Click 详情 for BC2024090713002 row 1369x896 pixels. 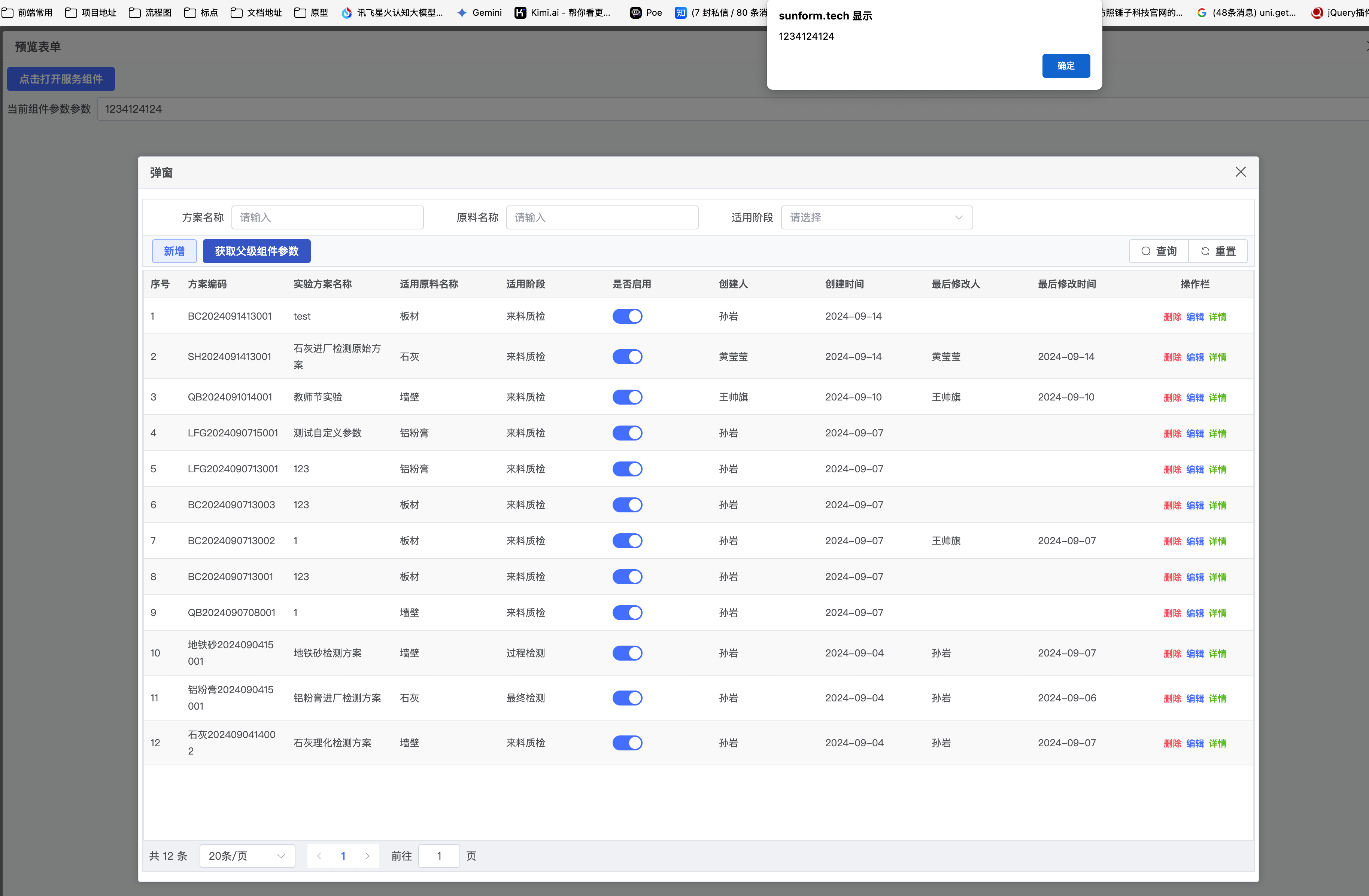pos(1217,541)
